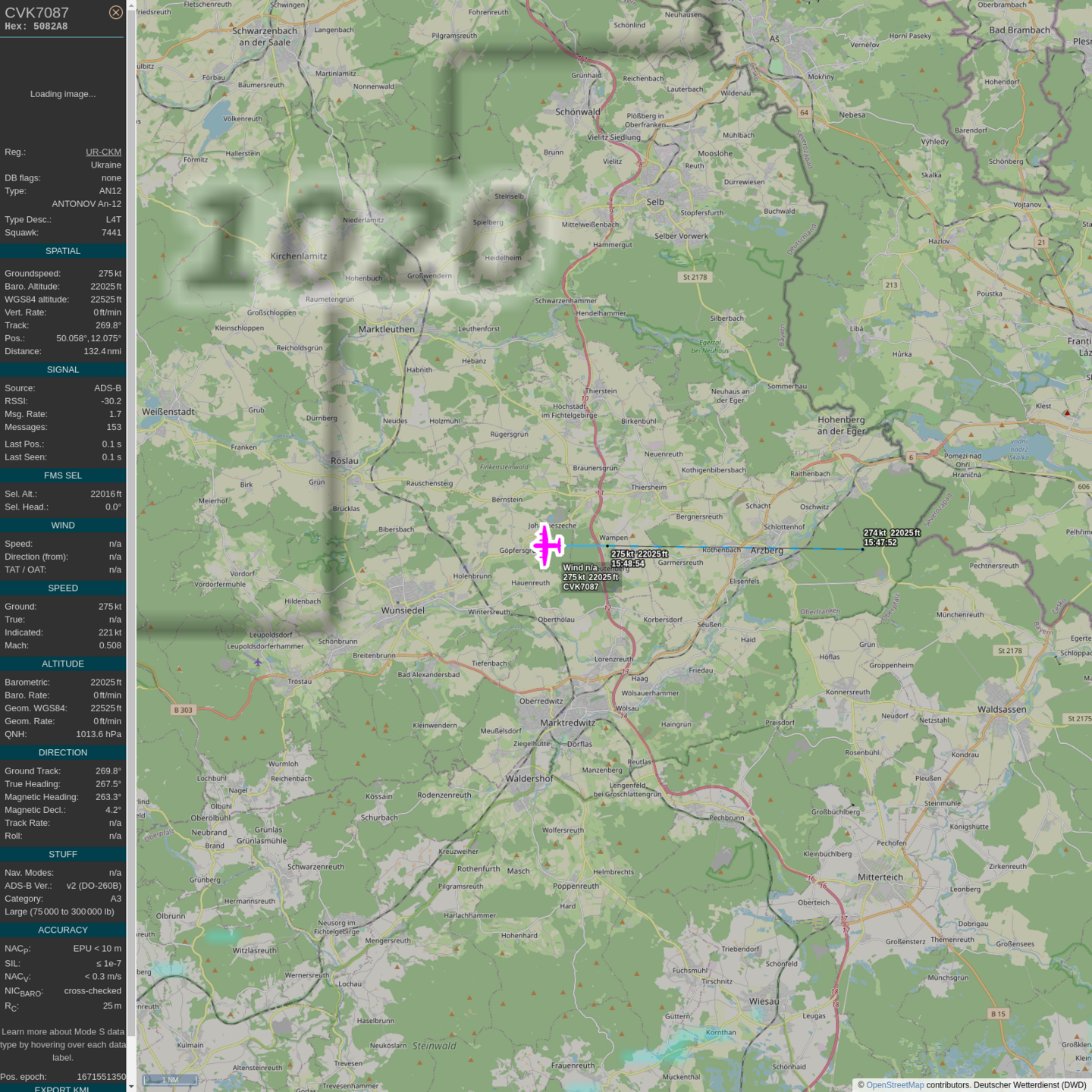Viewport: 1092px width, 1092px height.
Task: Click the SPATIAL section header
Action: click(x=63, y=251)
